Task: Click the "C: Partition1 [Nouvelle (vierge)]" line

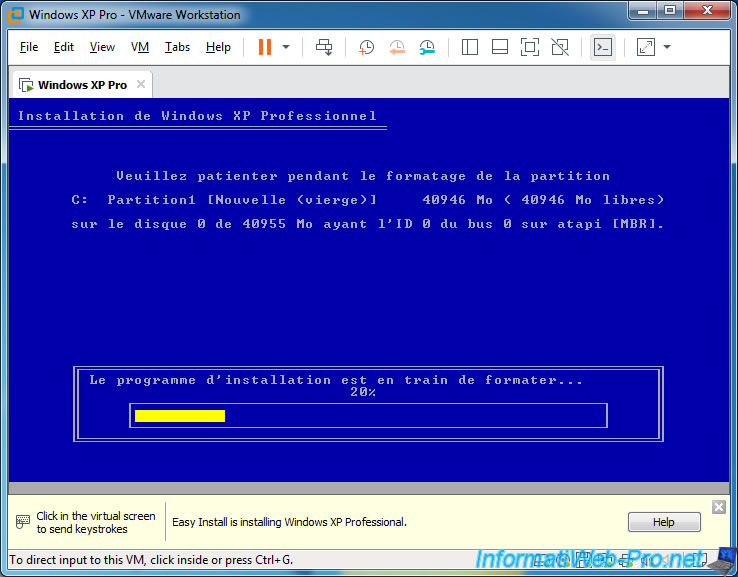Action: pyautogui.click(x=368, y=200)
